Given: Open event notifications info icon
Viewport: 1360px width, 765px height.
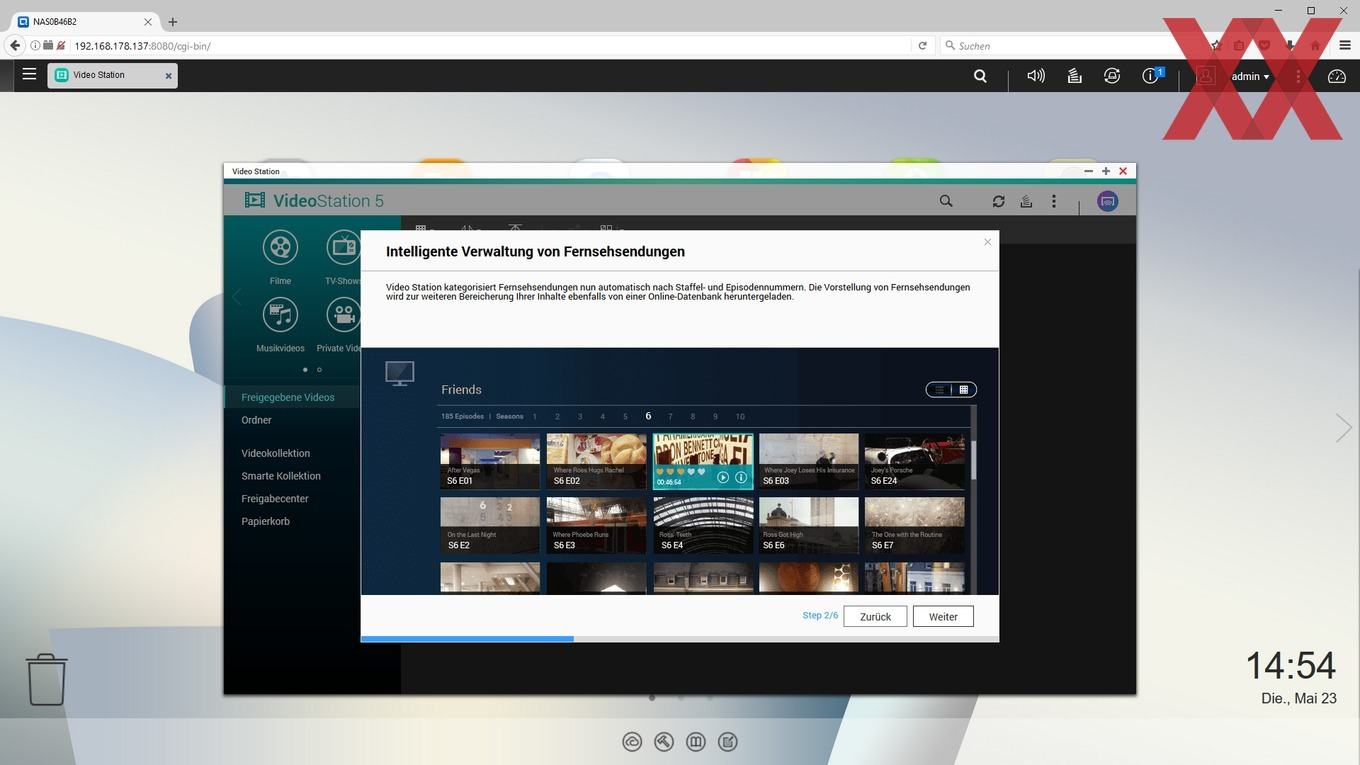Looking at the screenshot, I should tap(1151, 76).
